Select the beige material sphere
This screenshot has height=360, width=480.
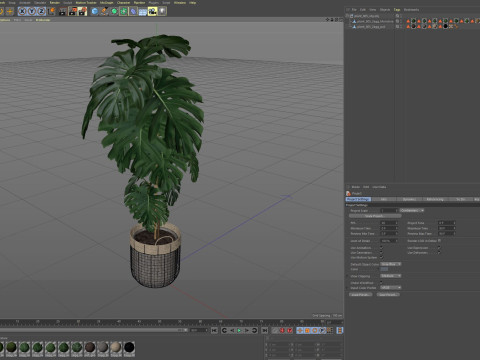coord(116,347)
